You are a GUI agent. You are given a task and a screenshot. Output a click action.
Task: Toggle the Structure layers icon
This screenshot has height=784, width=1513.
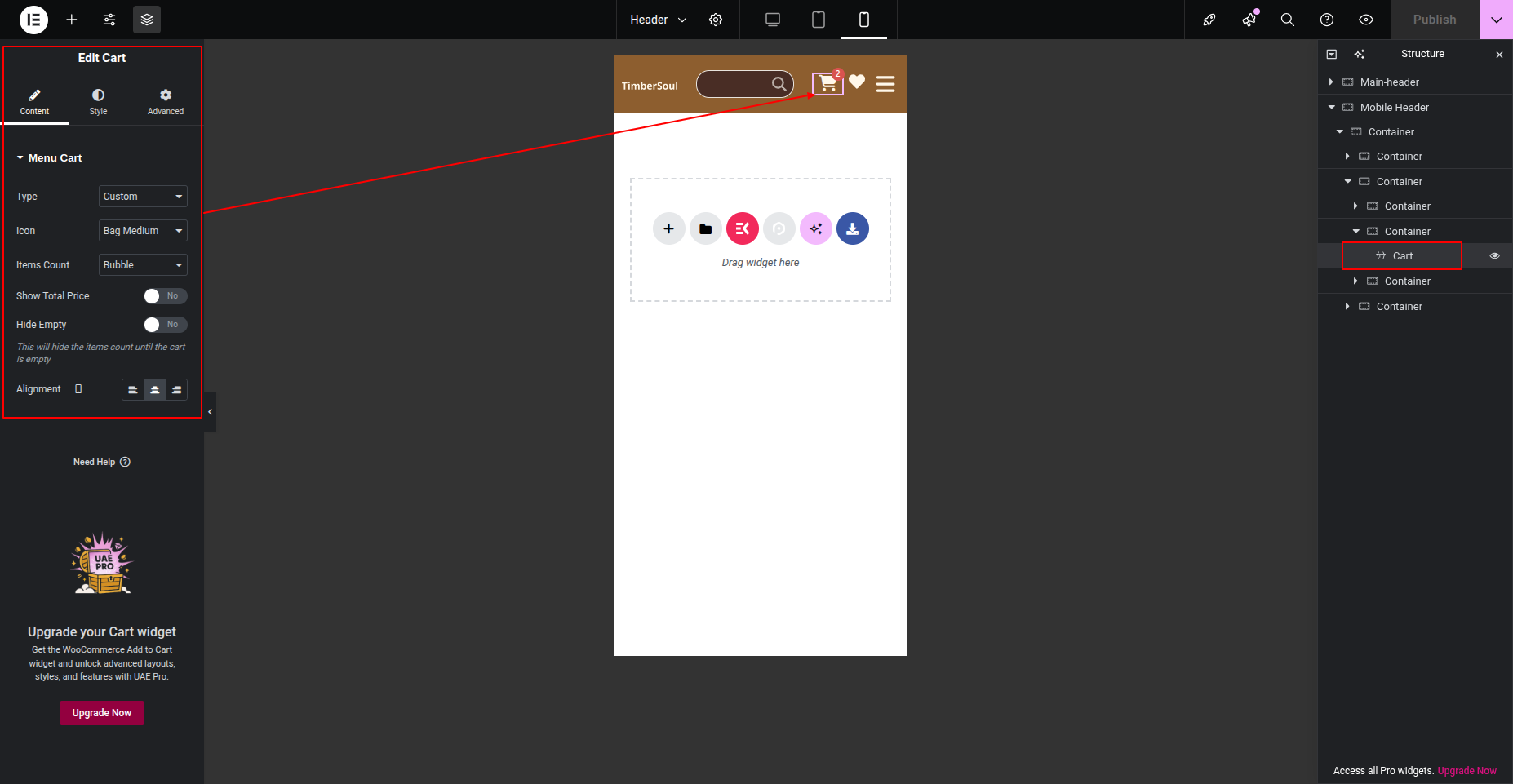point(147,20)
